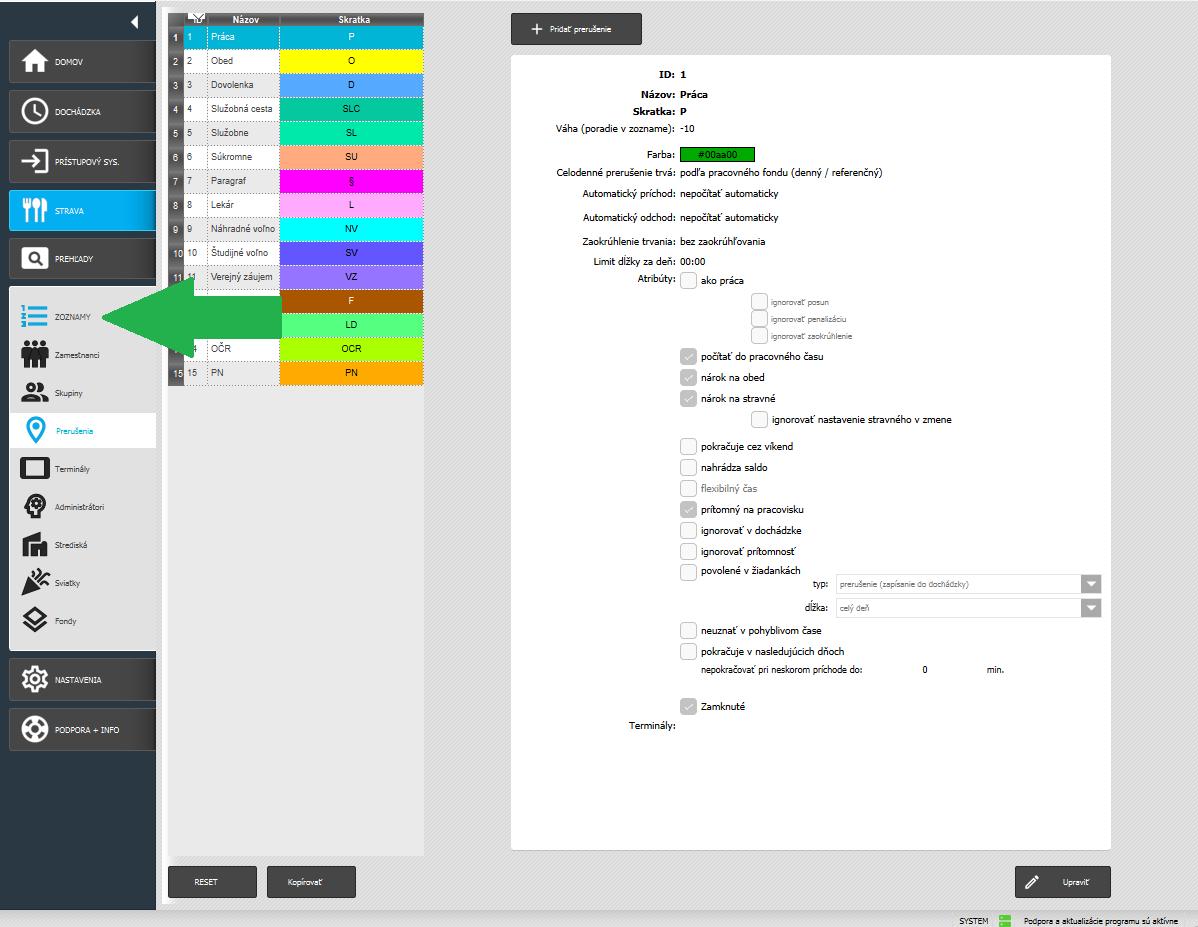This screenshot has width=1198, height=927.
Task: Open the 'typ' prerušenie dropdown
Action: coord(1091,584)
